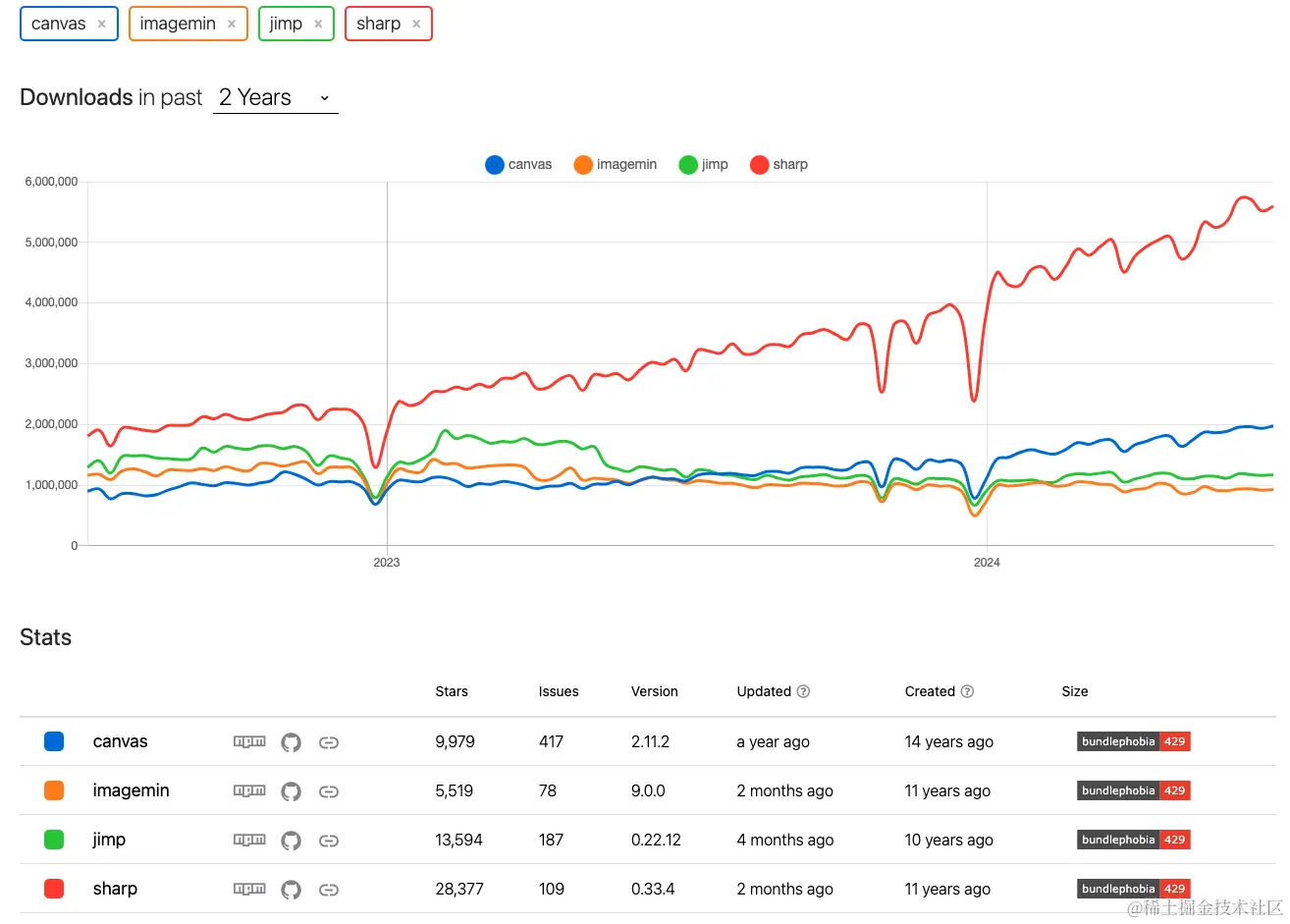Open GitHub repo for canvas
This screenshot has width=1290, height=924.
291,742
